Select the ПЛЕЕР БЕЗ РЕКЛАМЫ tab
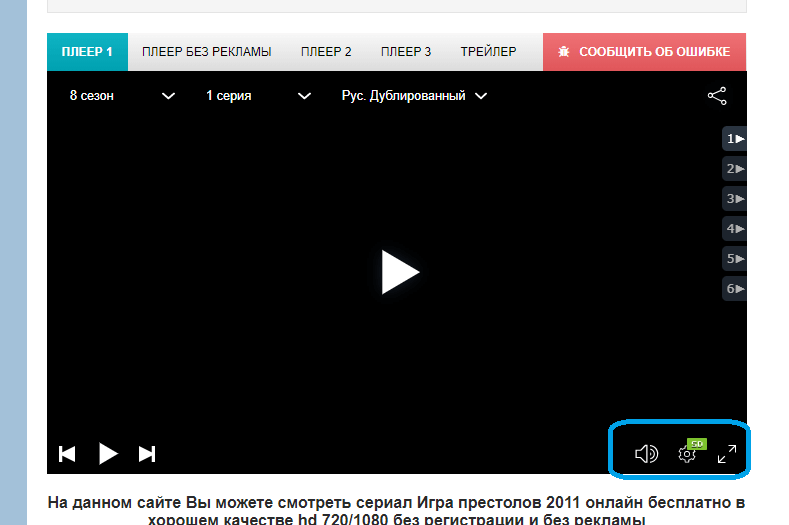 coord(206,52)
